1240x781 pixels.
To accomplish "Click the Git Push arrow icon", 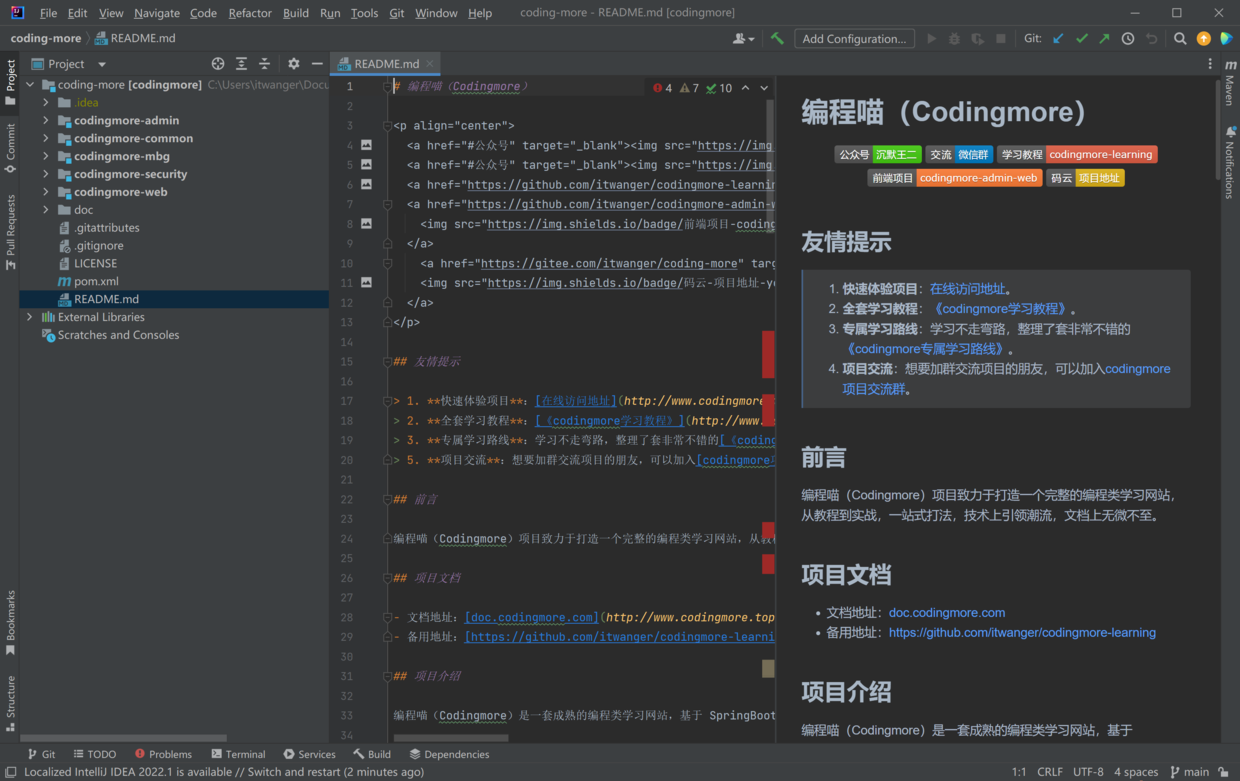I will [1104, 39].
